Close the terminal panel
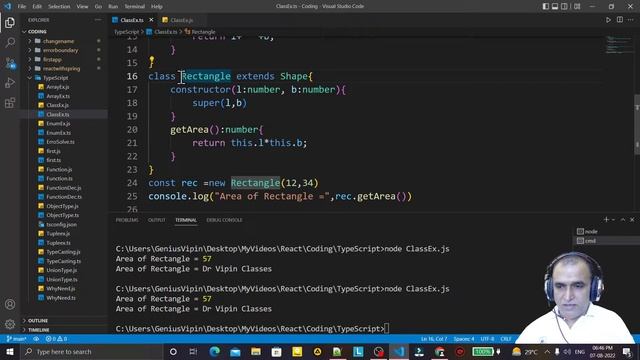This screenshot has width=640, height=360. (632, 220)
